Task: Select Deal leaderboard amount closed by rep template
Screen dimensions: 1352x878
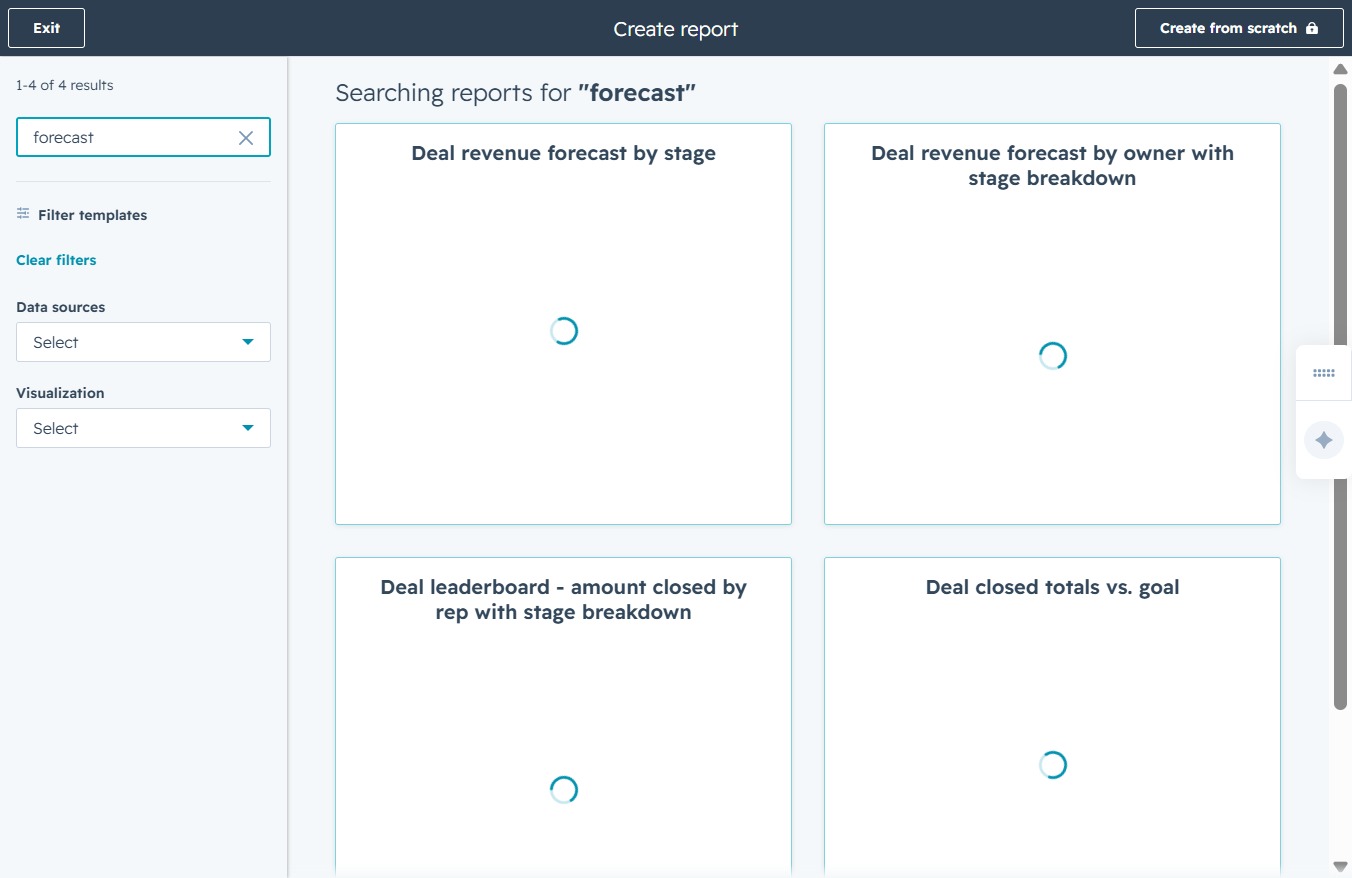Action: coord(563,717)
